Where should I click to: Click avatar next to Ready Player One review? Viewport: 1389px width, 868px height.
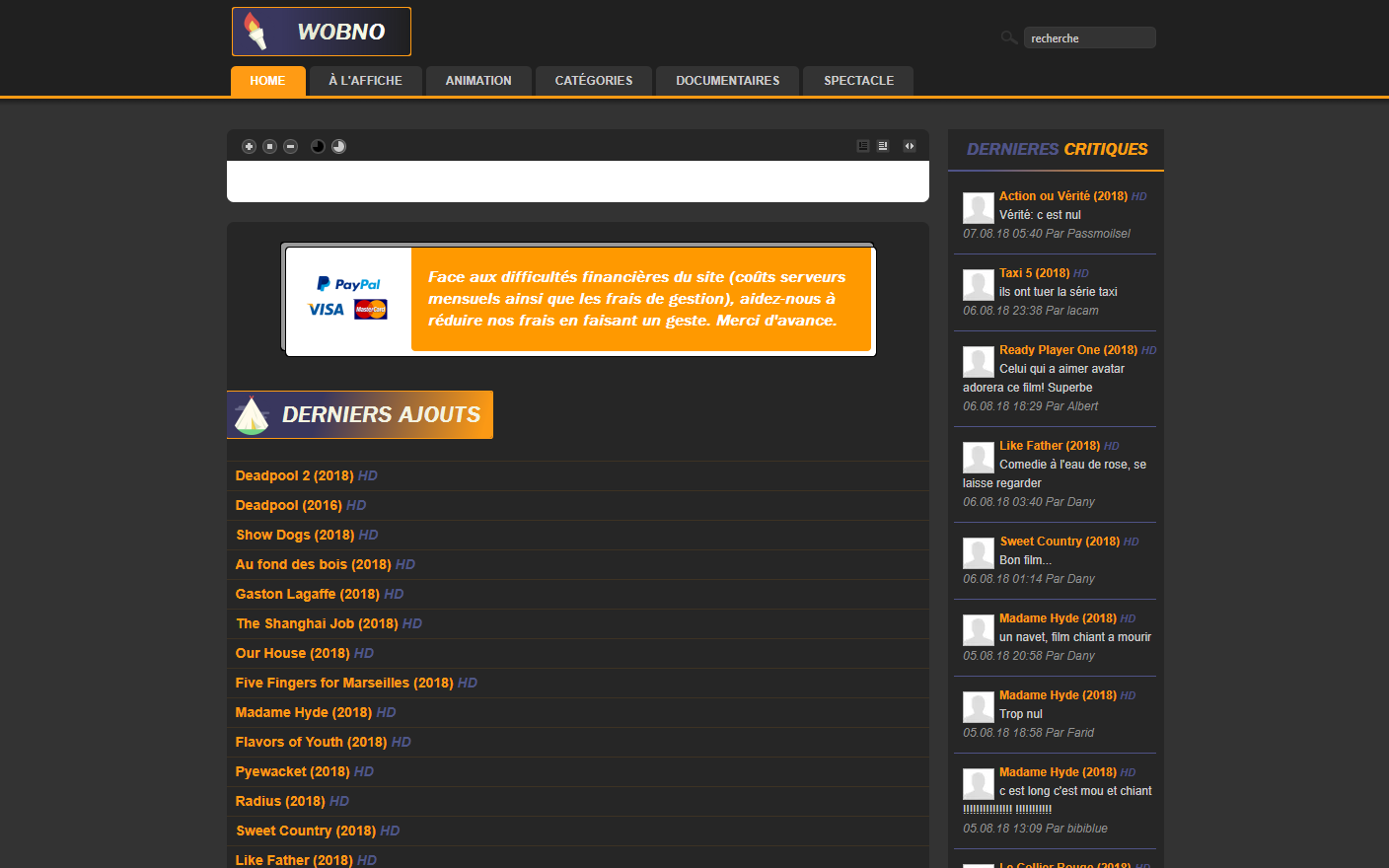point(979,362)
